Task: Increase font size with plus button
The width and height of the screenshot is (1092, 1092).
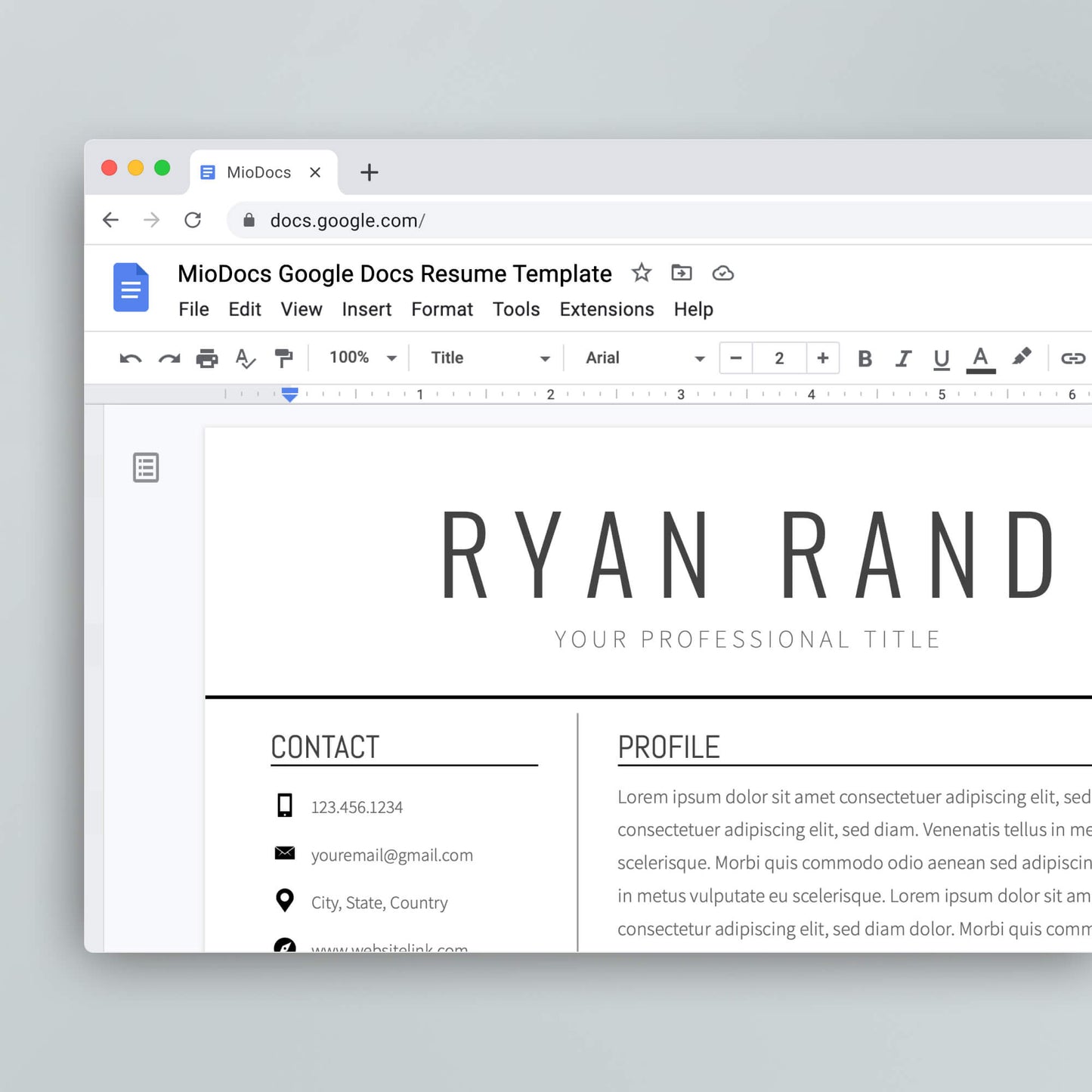Action: click(x=823, y=358)
